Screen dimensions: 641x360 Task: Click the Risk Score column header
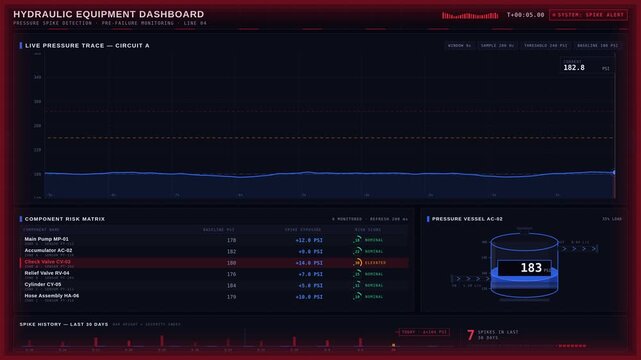pyautogui.click(x=368, y=230)
